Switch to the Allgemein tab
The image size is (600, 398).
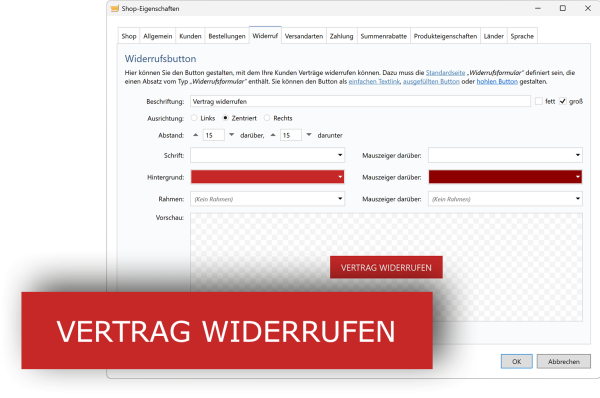click(158, 36)
